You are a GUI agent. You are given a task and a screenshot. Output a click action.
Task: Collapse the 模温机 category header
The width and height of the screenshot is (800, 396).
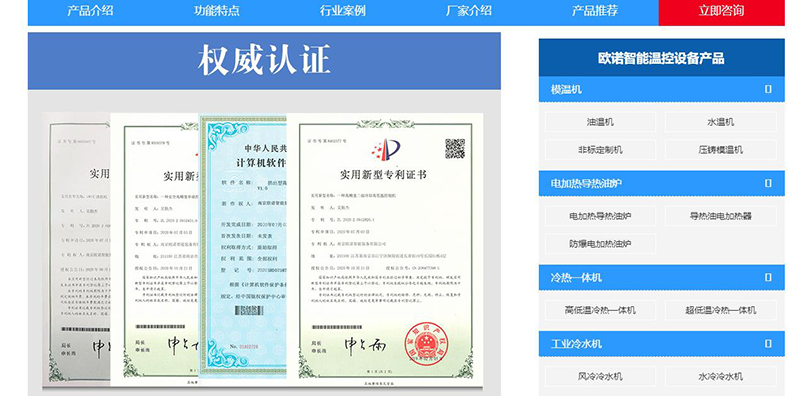pos(662,89)
